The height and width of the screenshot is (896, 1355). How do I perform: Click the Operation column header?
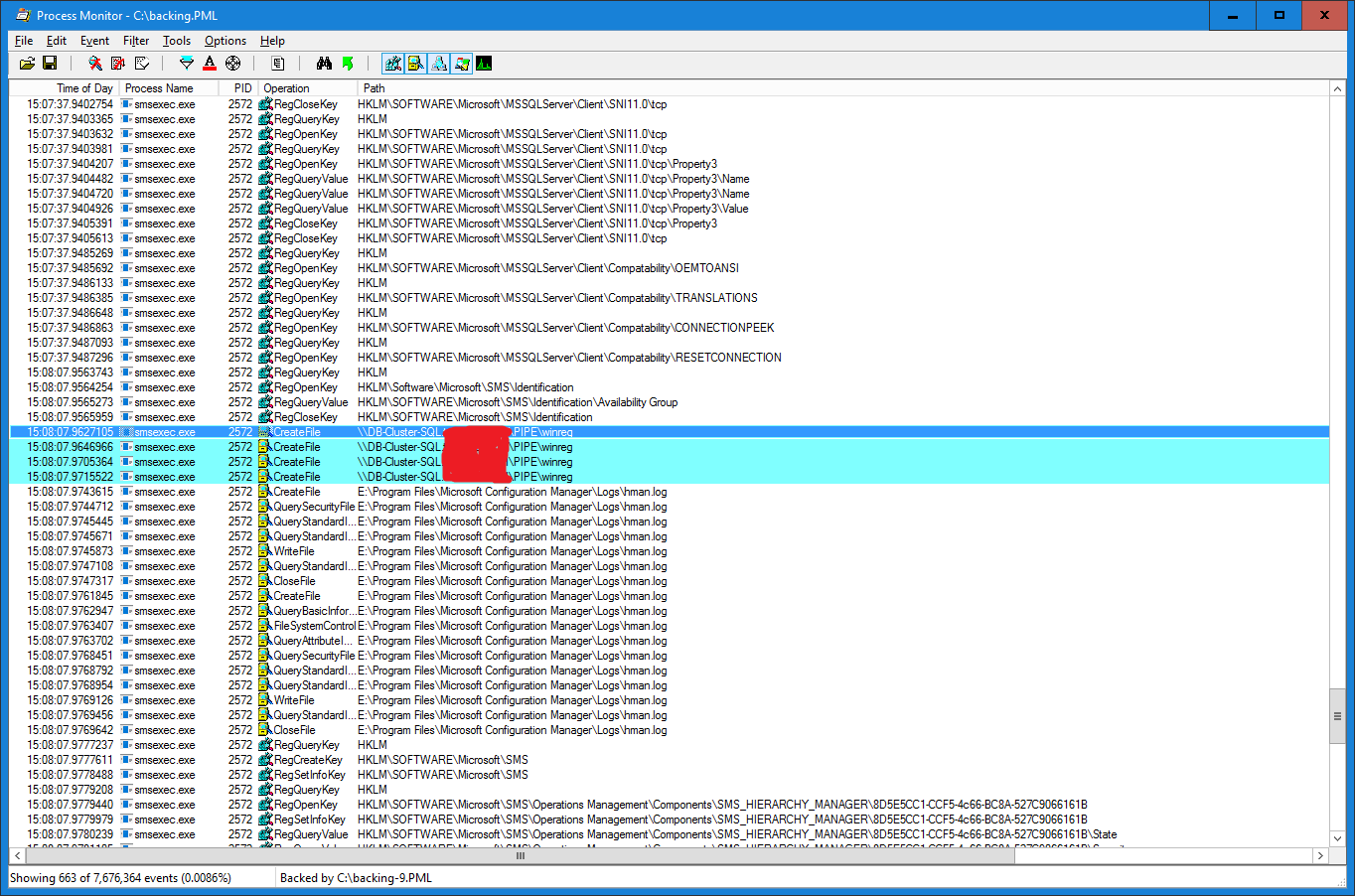[x=308, y=88]
